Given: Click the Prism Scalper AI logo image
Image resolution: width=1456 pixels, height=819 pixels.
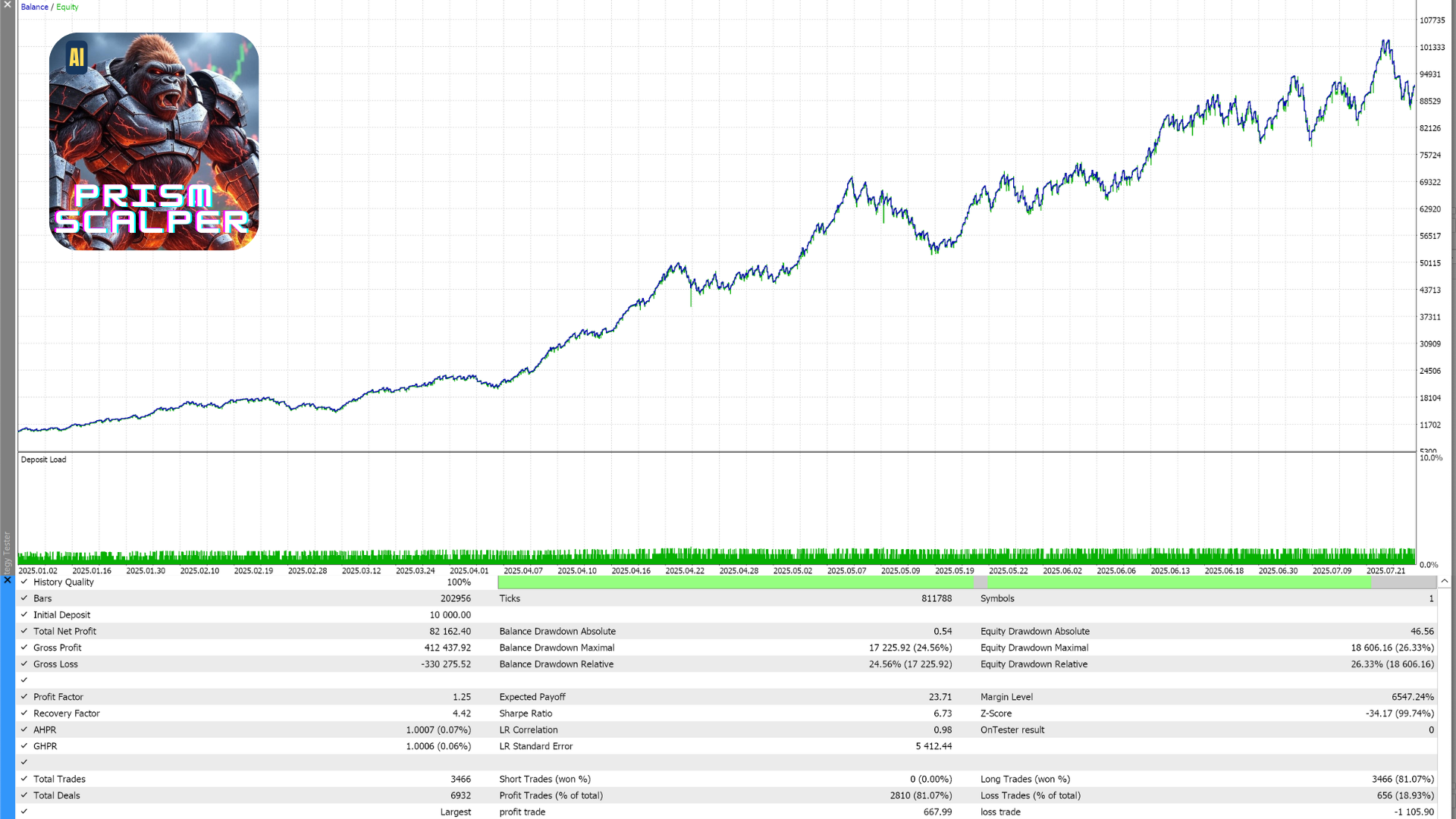Looking at the screenshot, I should pos(154,141).
